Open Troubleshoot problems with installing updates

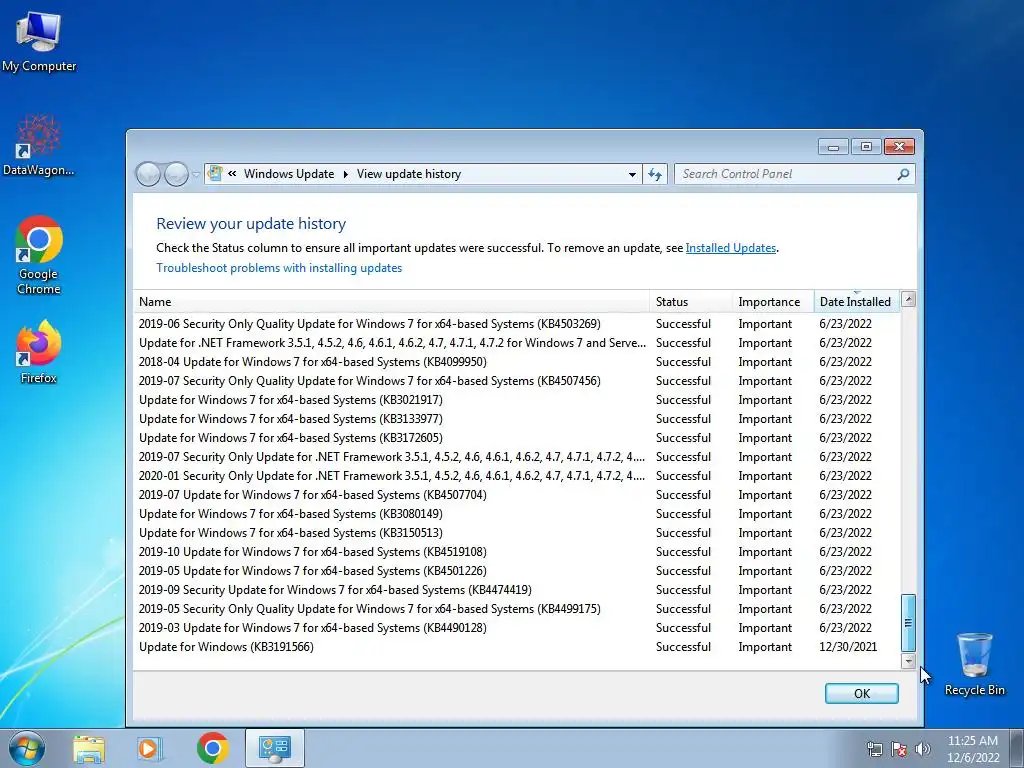279,268
